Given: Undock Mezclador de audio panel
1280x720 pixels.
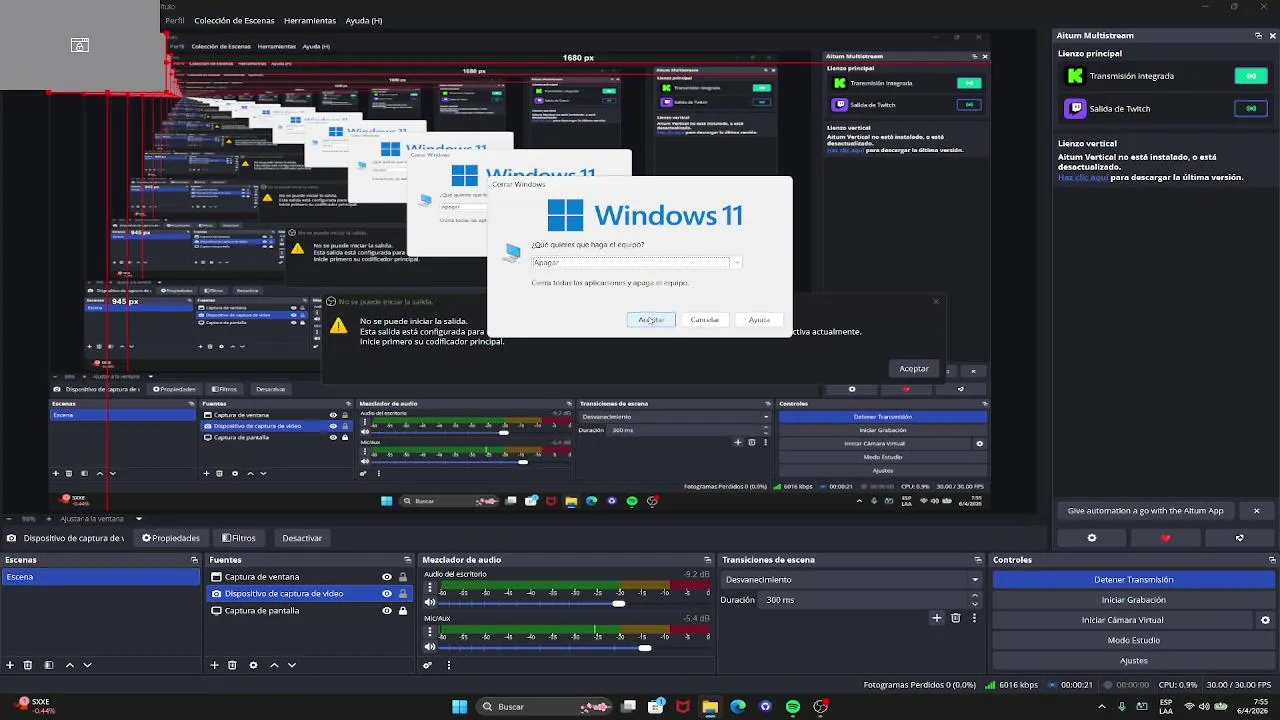Looking at the screenshot, I should click(707, 560).
